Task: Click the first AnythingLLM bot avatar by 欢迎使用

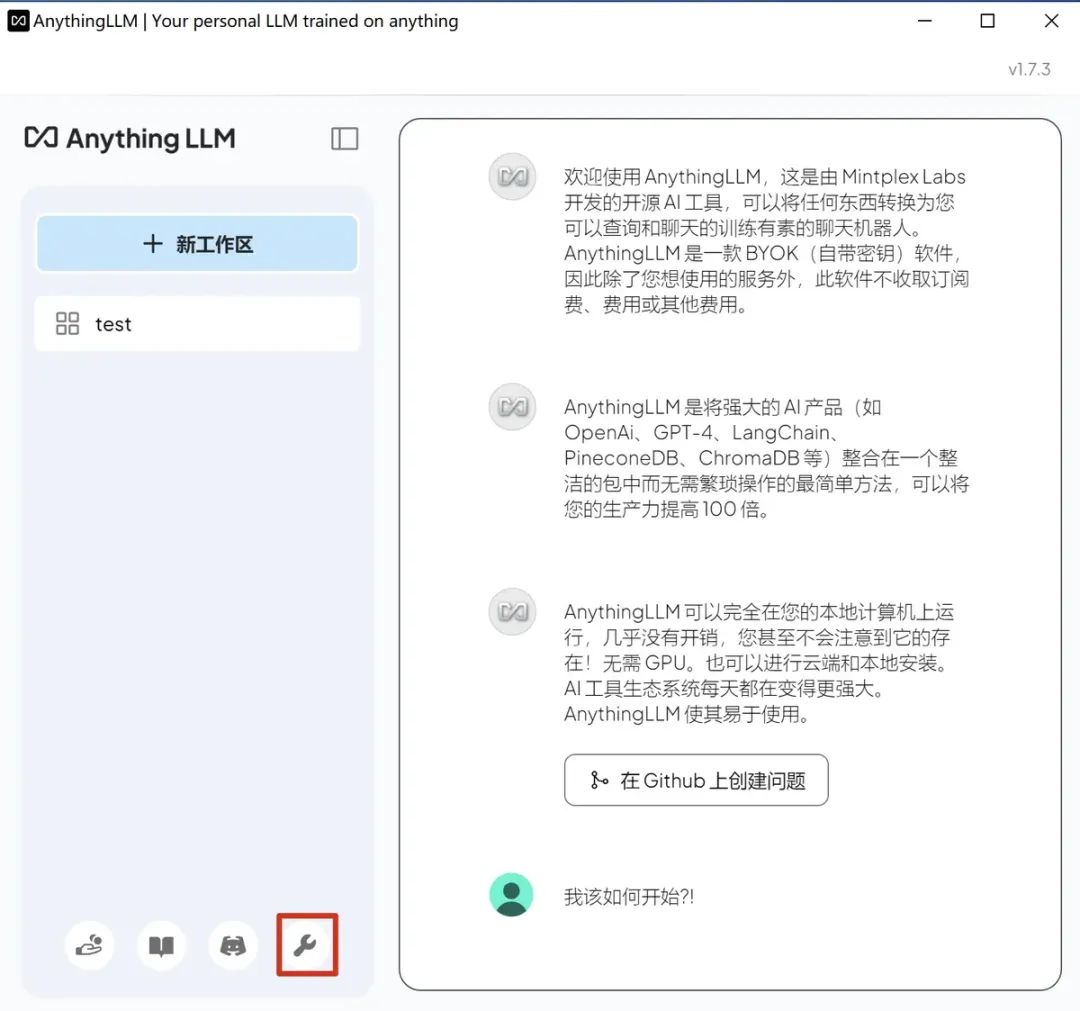Action: (512, 176)
